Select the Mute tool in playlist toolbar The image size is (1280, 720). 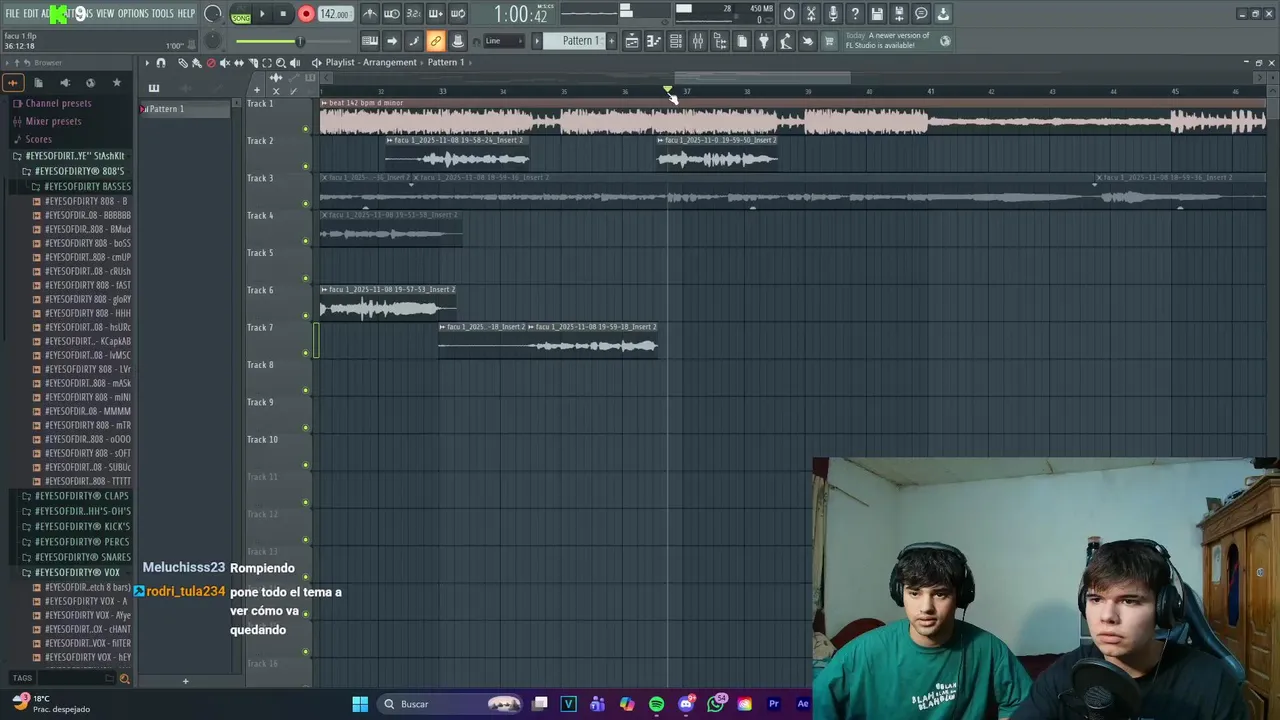[x=225, y=63]
